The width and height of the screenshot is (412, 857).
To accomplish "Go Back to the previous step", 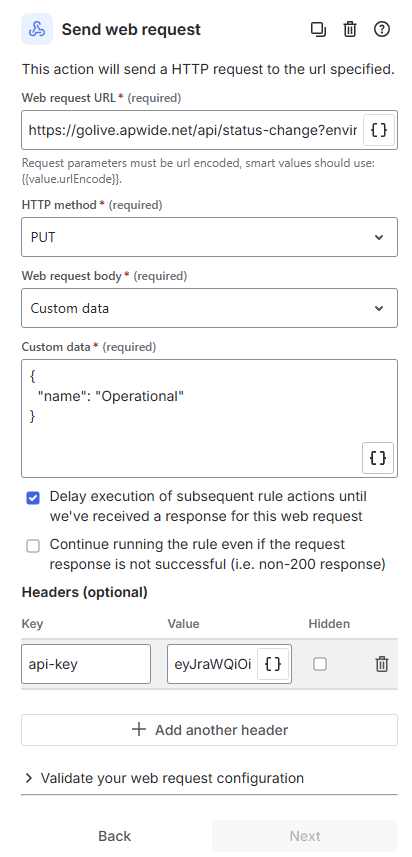I will coord(114,836).
